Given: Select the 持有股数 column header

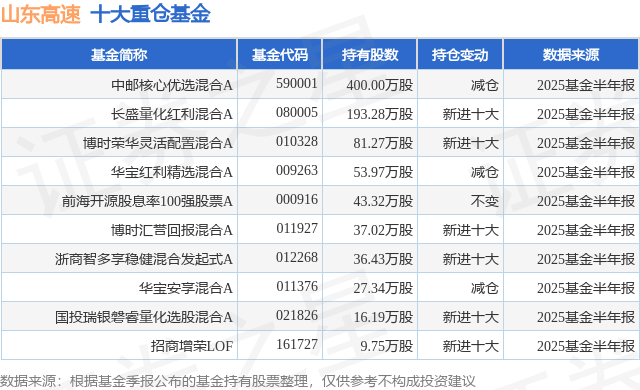Looking at the screenshot, I should click(x=370, y=55).
